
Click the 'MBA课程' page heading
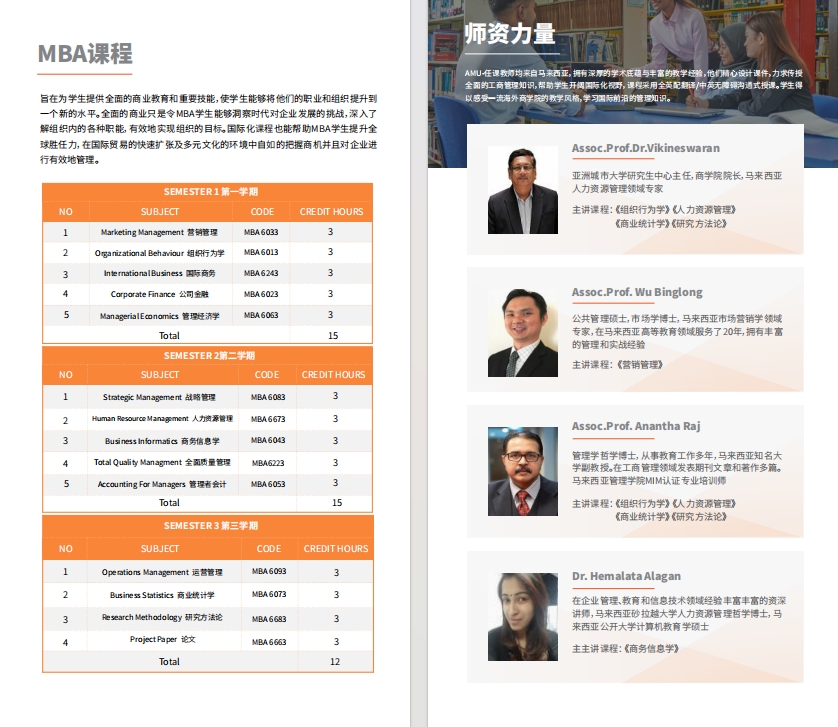[85, 53]
